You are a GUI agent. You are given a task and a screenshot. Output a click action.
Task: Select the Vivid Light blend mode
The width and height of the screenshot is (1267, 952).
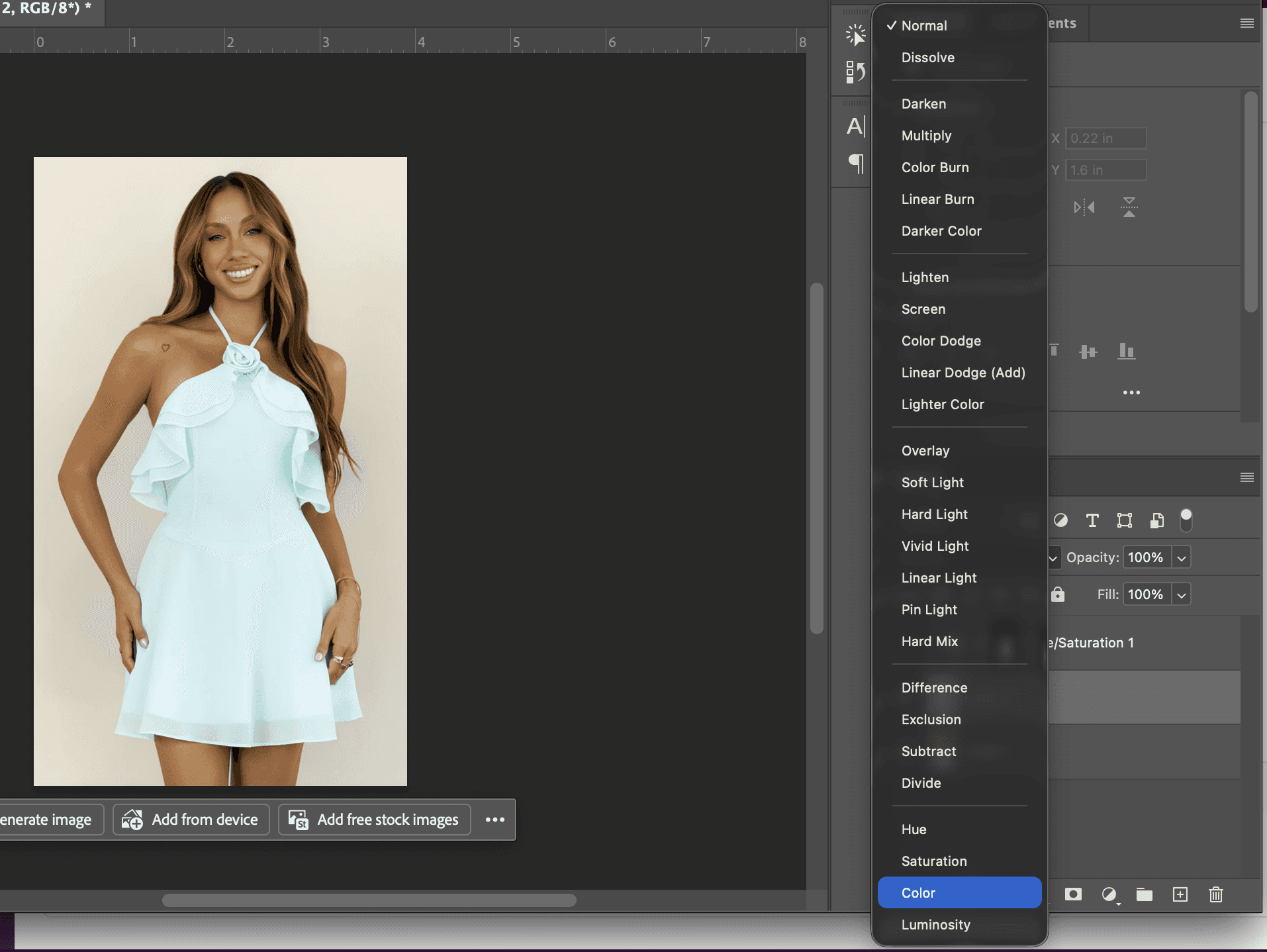959,546
